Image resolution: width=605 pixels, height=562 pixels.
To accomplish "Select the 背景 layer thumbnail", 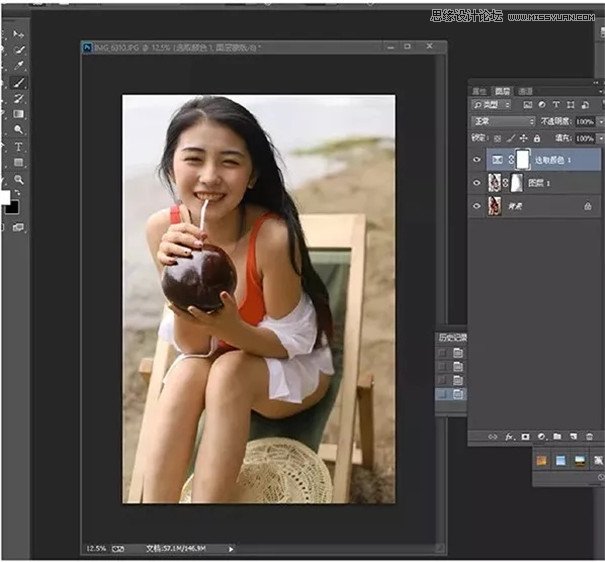I will click(x=495, y=206).
